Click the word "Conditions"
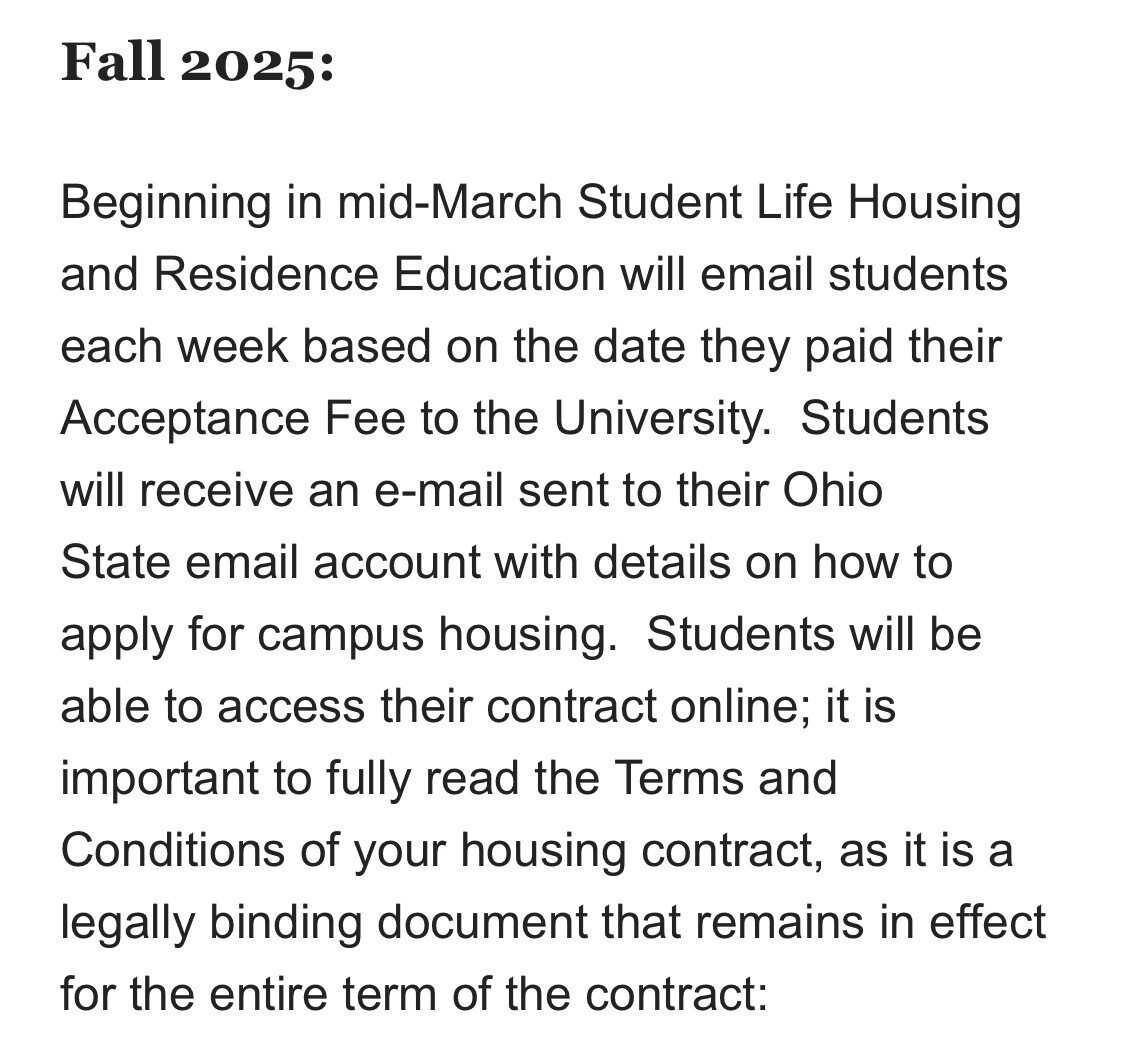The image size is (1125, 1051). [173, 851]
